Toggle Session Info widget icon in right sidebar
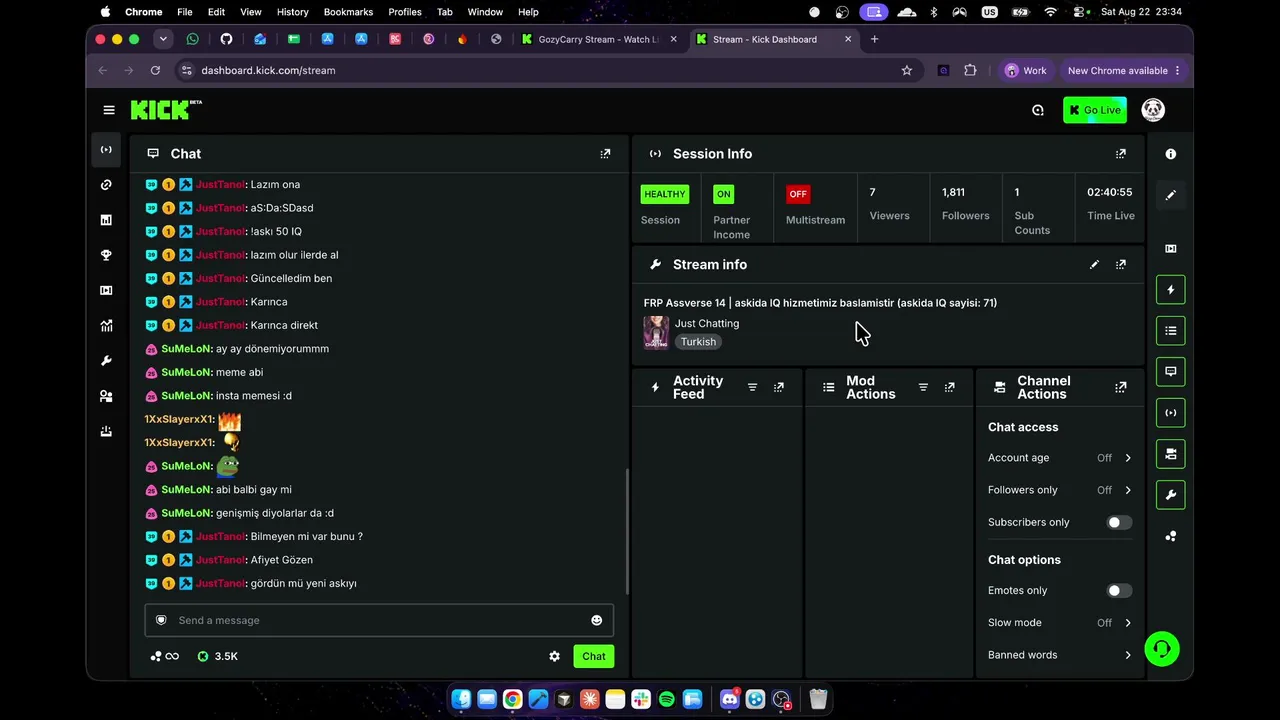 (x=1171, y=413)
